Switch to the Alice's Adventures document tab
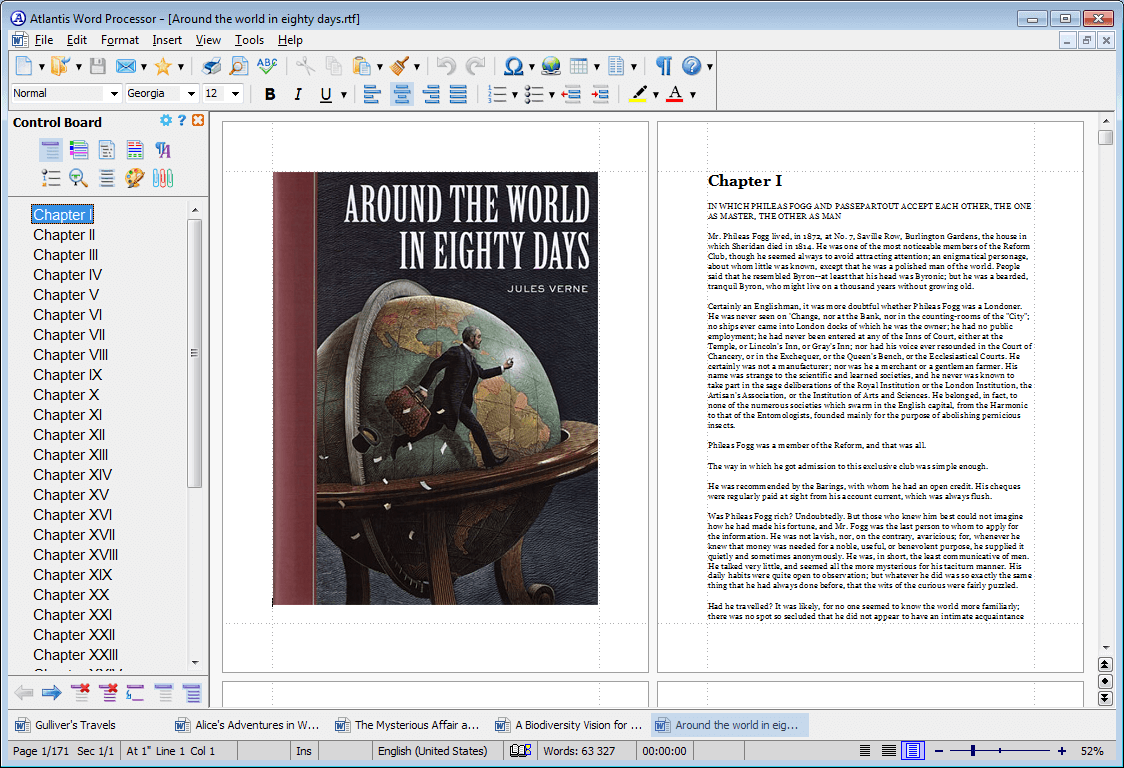Viewport: 1124px width, 768px height. point(249,725)
